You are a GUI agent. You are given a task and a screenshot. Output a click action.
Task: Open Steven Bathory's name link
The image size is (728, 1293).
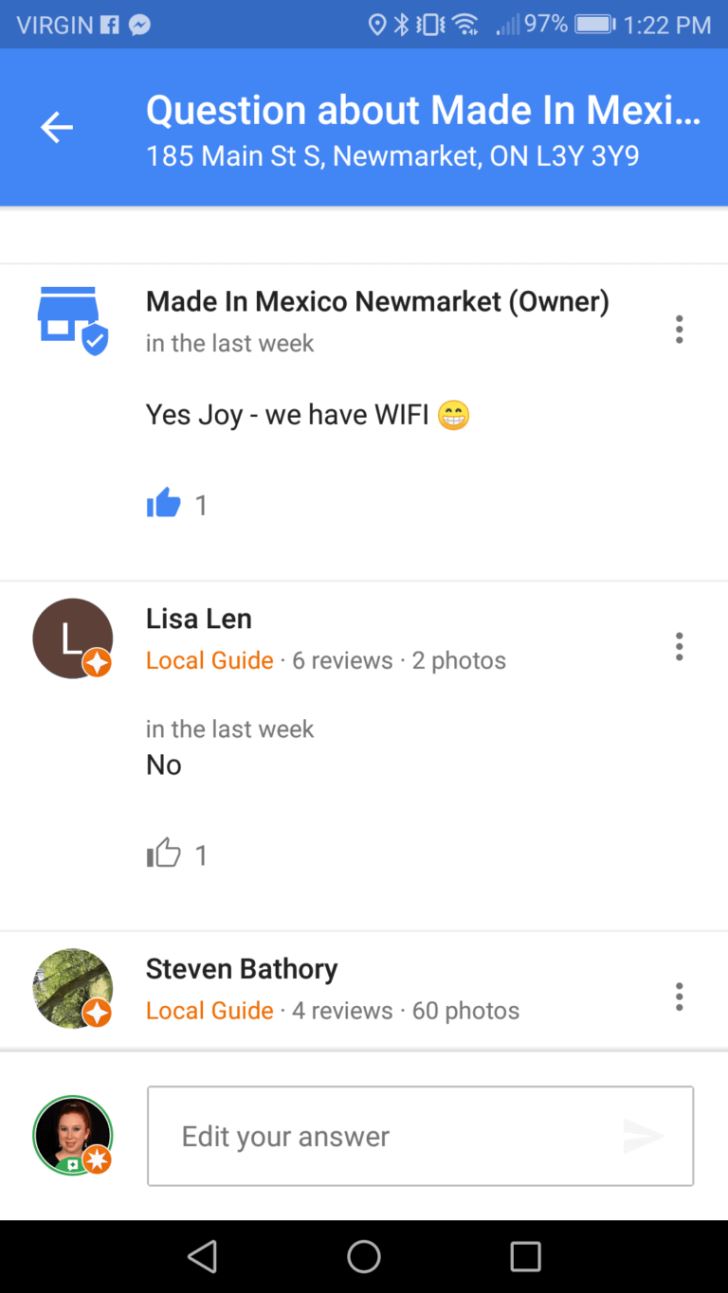pos(242,969)
